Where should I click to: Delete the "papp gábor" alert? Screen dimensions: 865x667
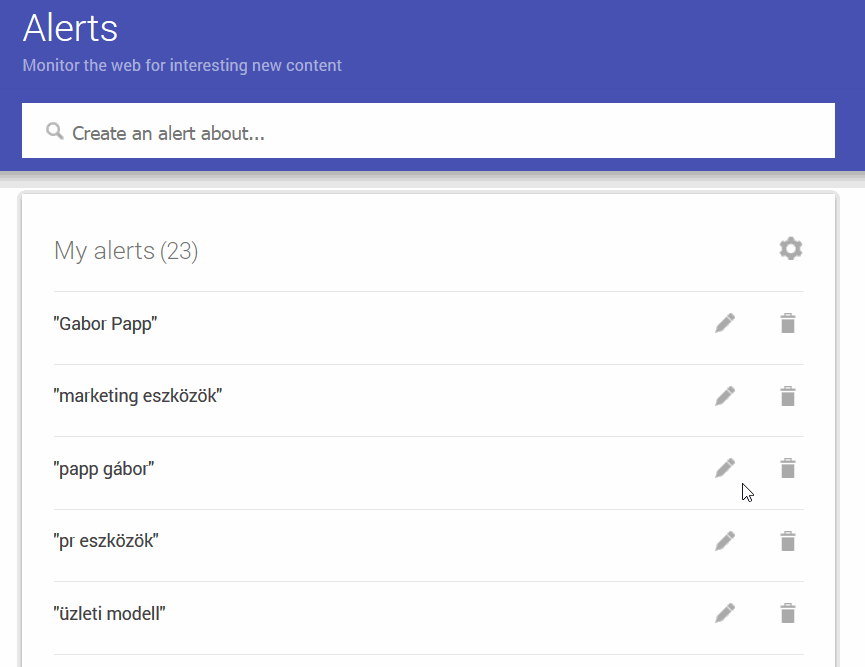[788, 468]
